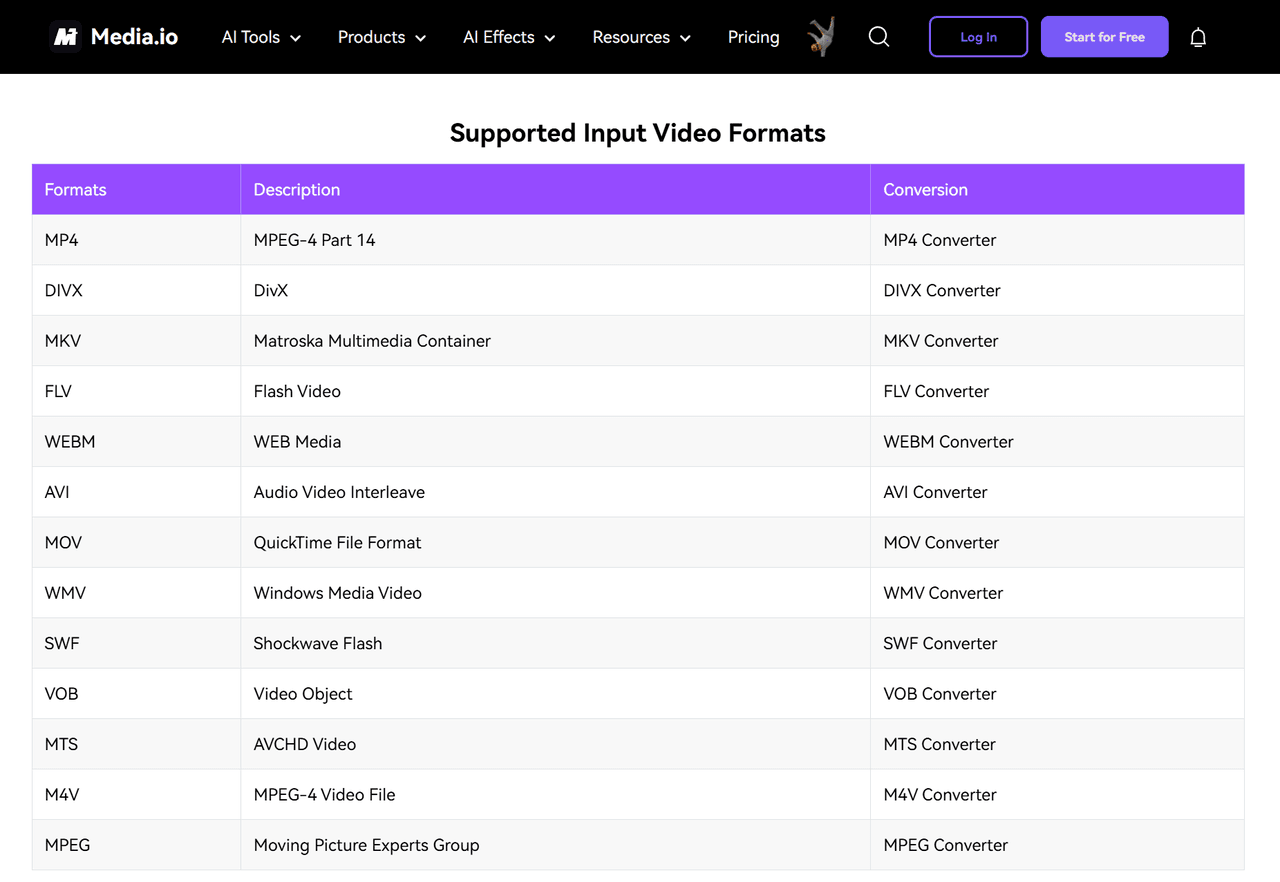
Task: Click the Audio Video Interleave description
Action: [339, 492]
